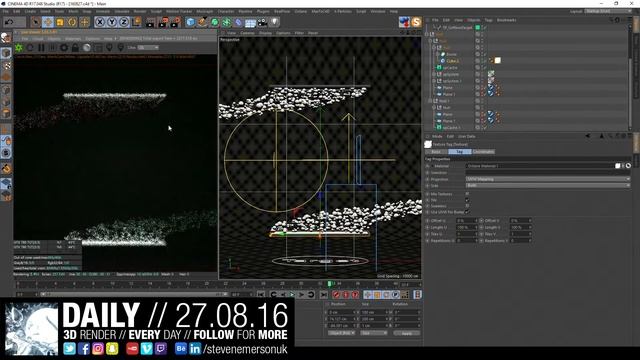
Task: Open the viewport Cameras menu
Action: pos(247,33)
